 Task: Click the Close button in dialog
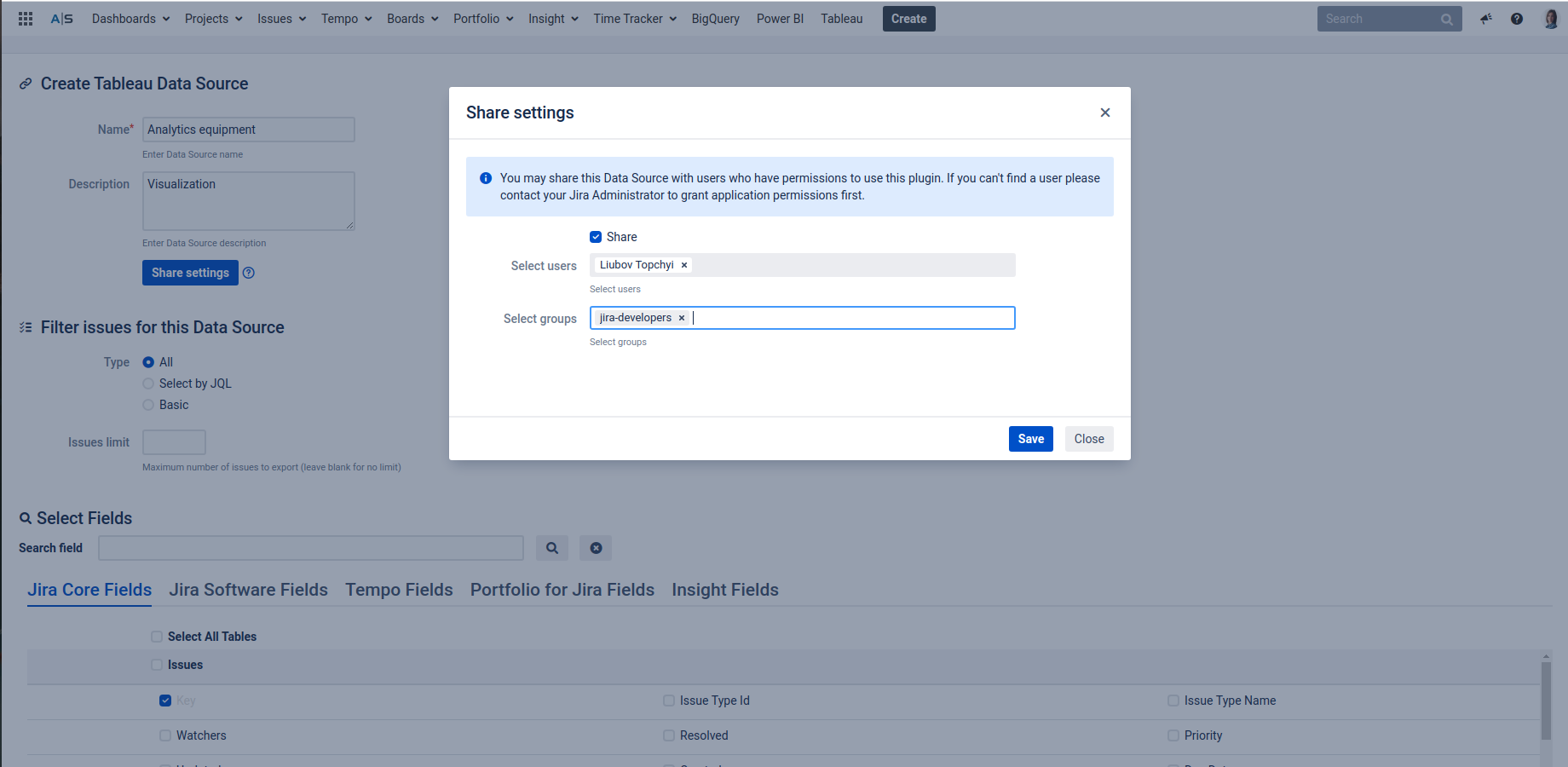1089,439
